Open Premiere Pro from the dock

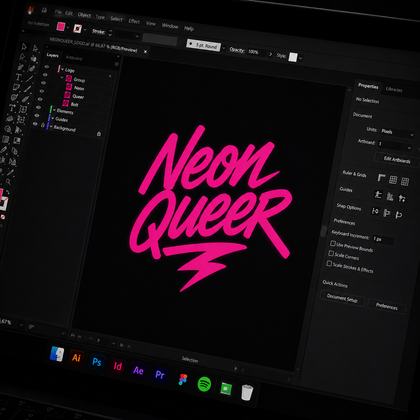160,375
